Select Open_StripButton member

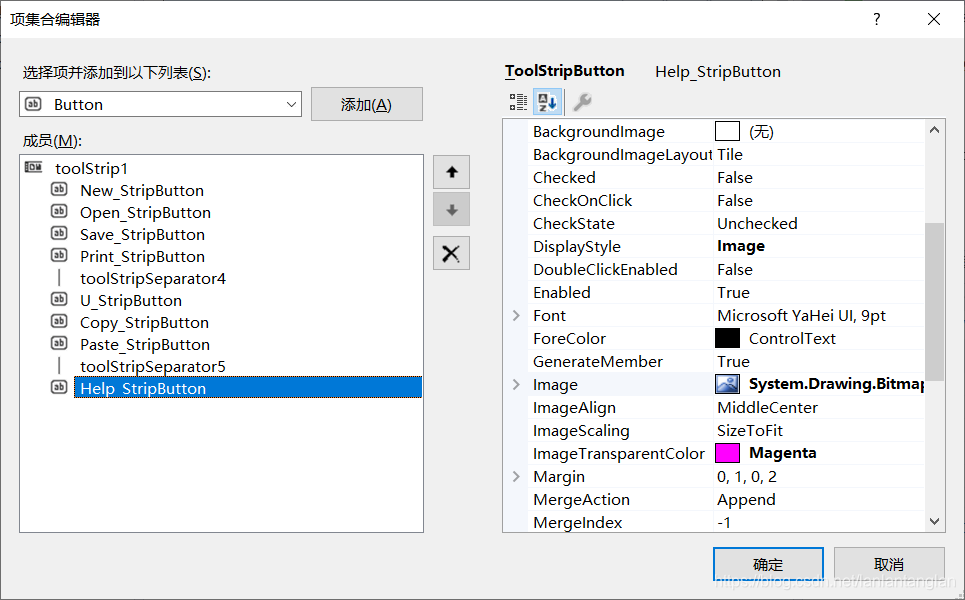(145, 212)
